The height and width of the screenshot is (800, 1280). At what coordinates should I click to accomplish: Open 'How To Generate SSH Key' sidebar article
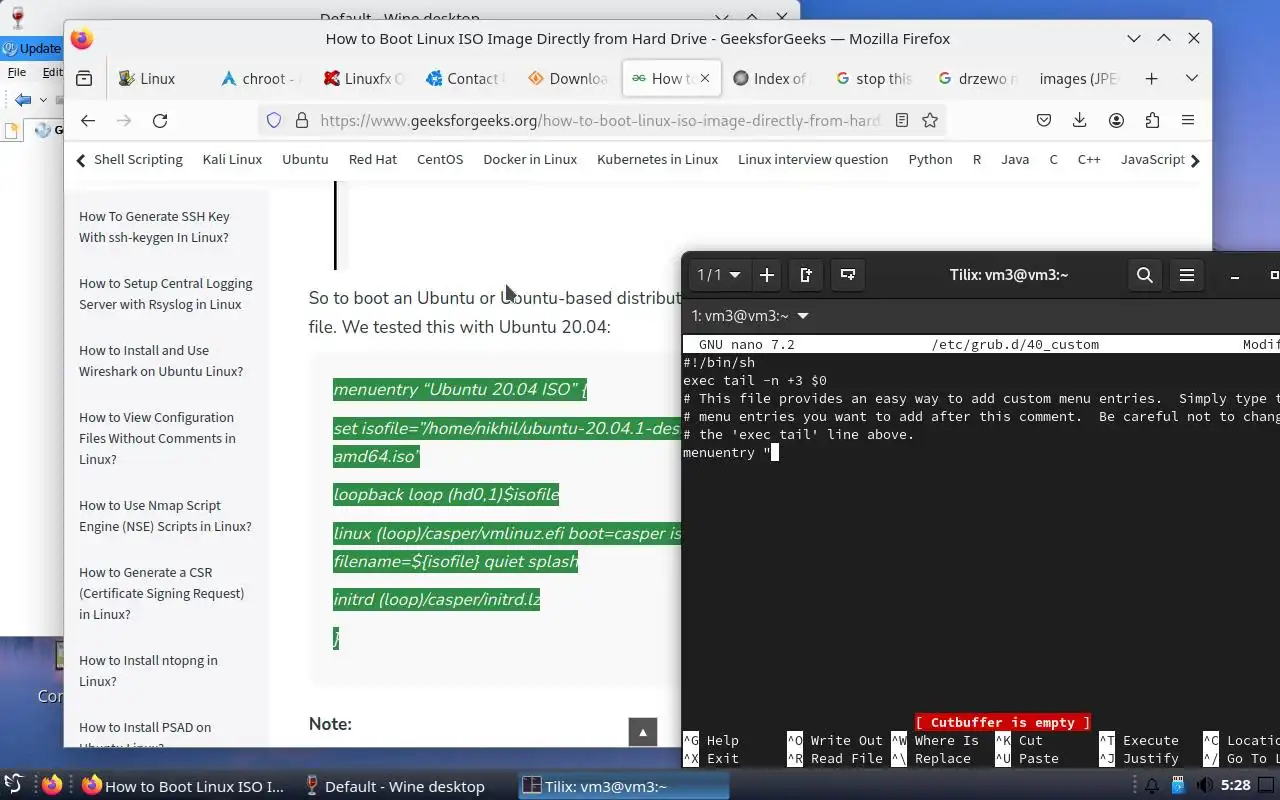pos(155,227)
